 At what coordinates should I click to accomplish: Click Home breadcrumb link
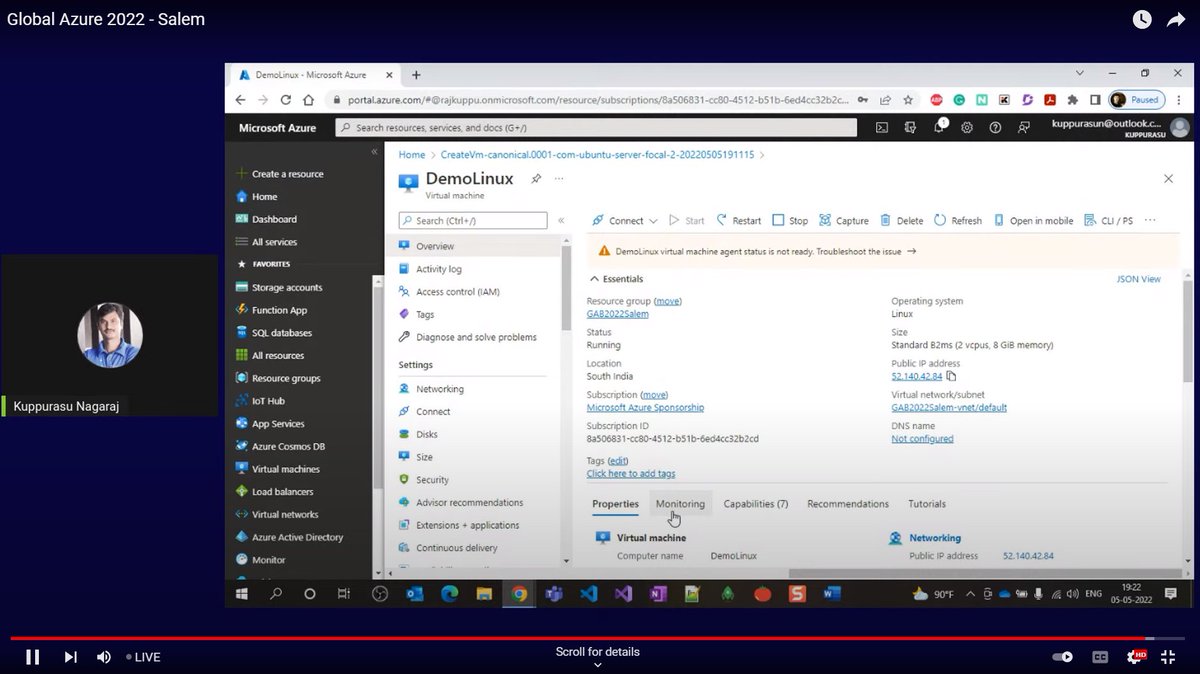coord(412,155)
